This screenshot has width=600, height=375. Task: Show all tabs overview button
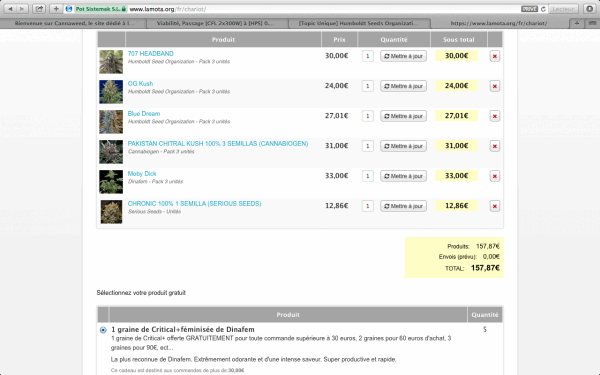[x=592, y=23]
